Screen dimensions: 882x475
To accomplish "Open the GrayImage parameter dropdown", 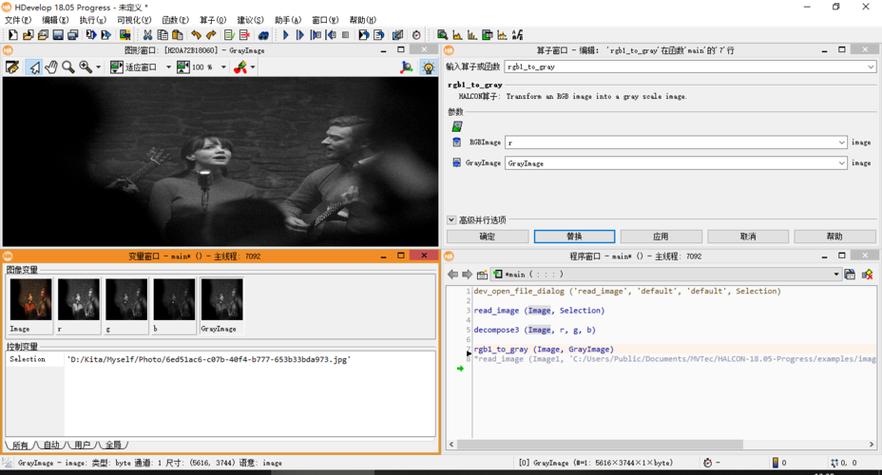I will (841, 162).
